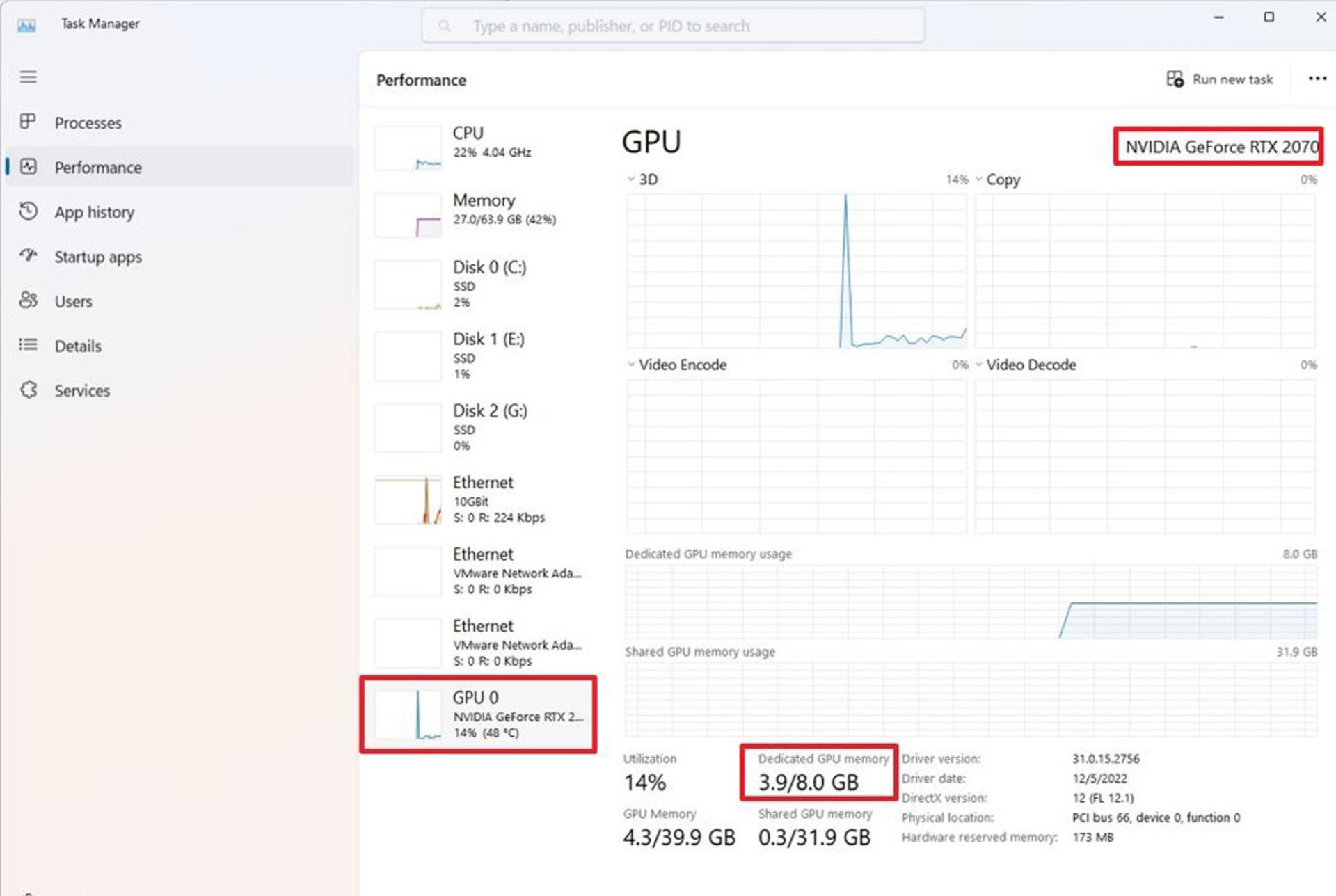Select the 10GBit Ethernet entry
1336x896 pixels.
tap(478, 499)
